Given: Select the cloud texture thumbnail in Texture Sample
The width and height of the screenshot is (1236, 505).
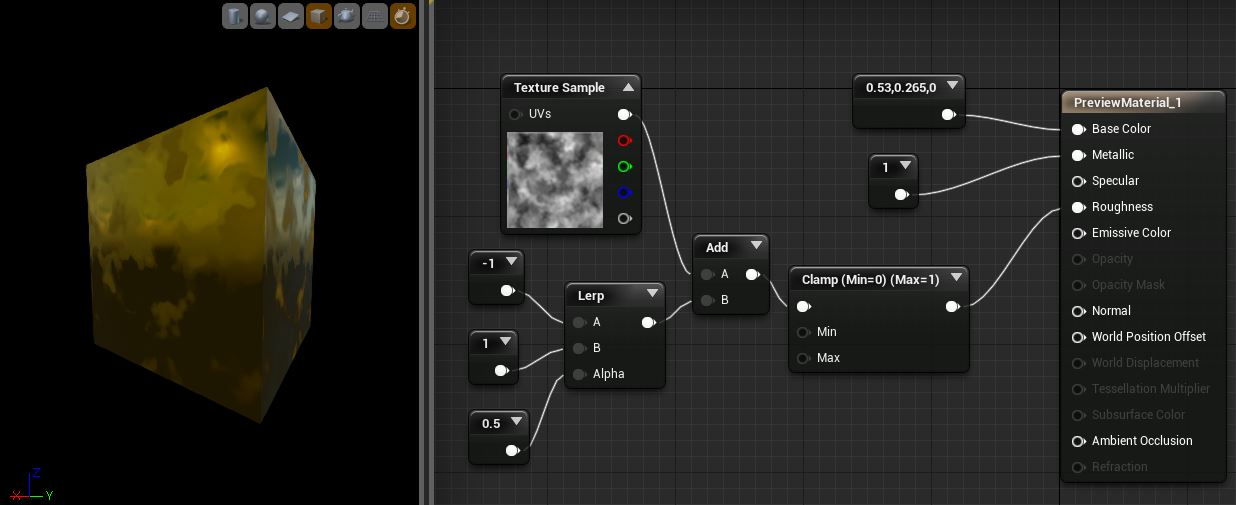Looking at the screenshot, I should [555, 180].
